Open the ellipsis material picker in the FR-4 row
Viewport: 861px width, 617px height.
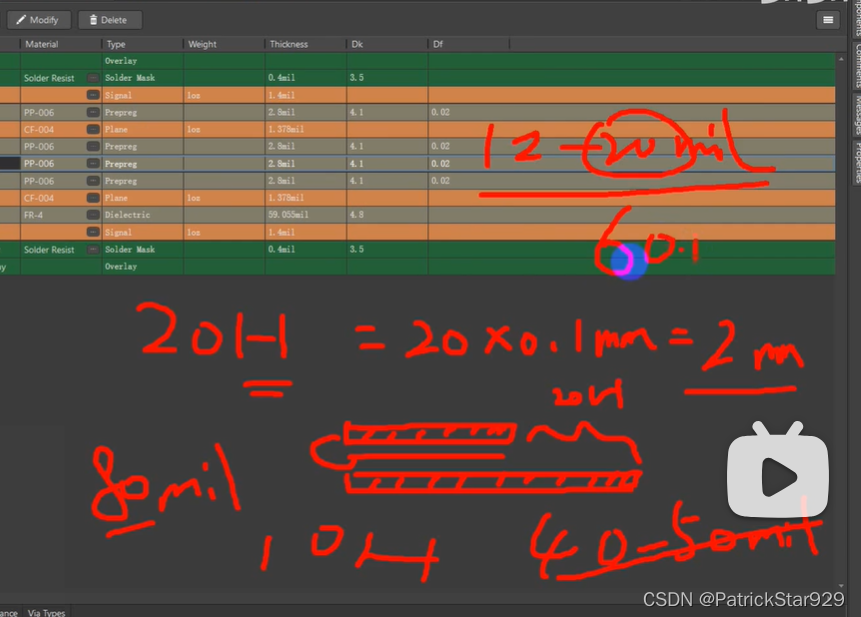tap(93, 215)
